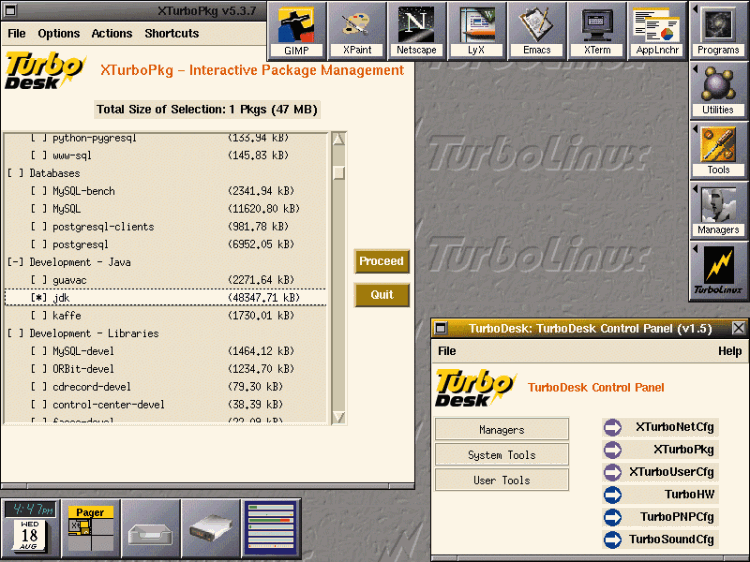Click the package list vertical scrollbar
Viewport: 750px width, 562px height.
[x=338, y=280]
